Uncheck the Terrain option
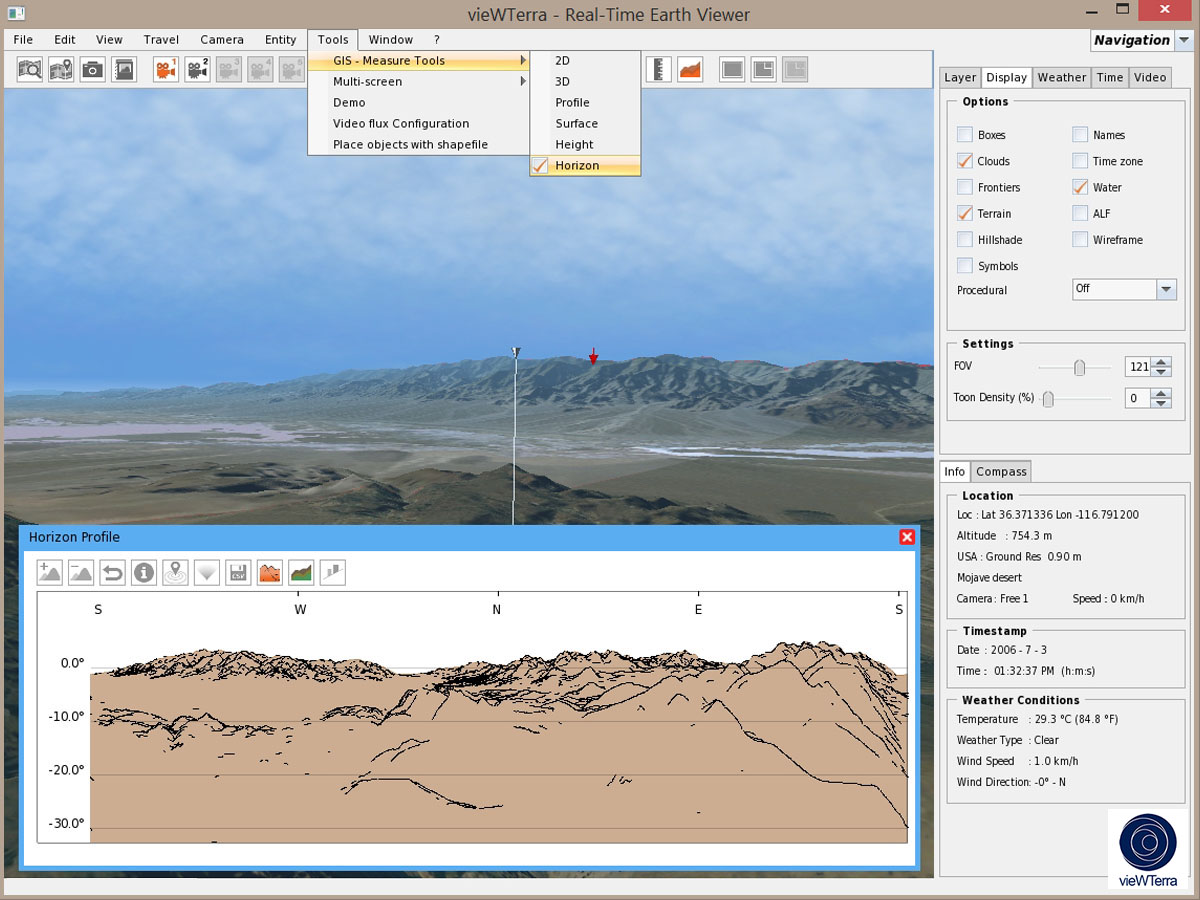The image size is (1200, 900). 964,213
